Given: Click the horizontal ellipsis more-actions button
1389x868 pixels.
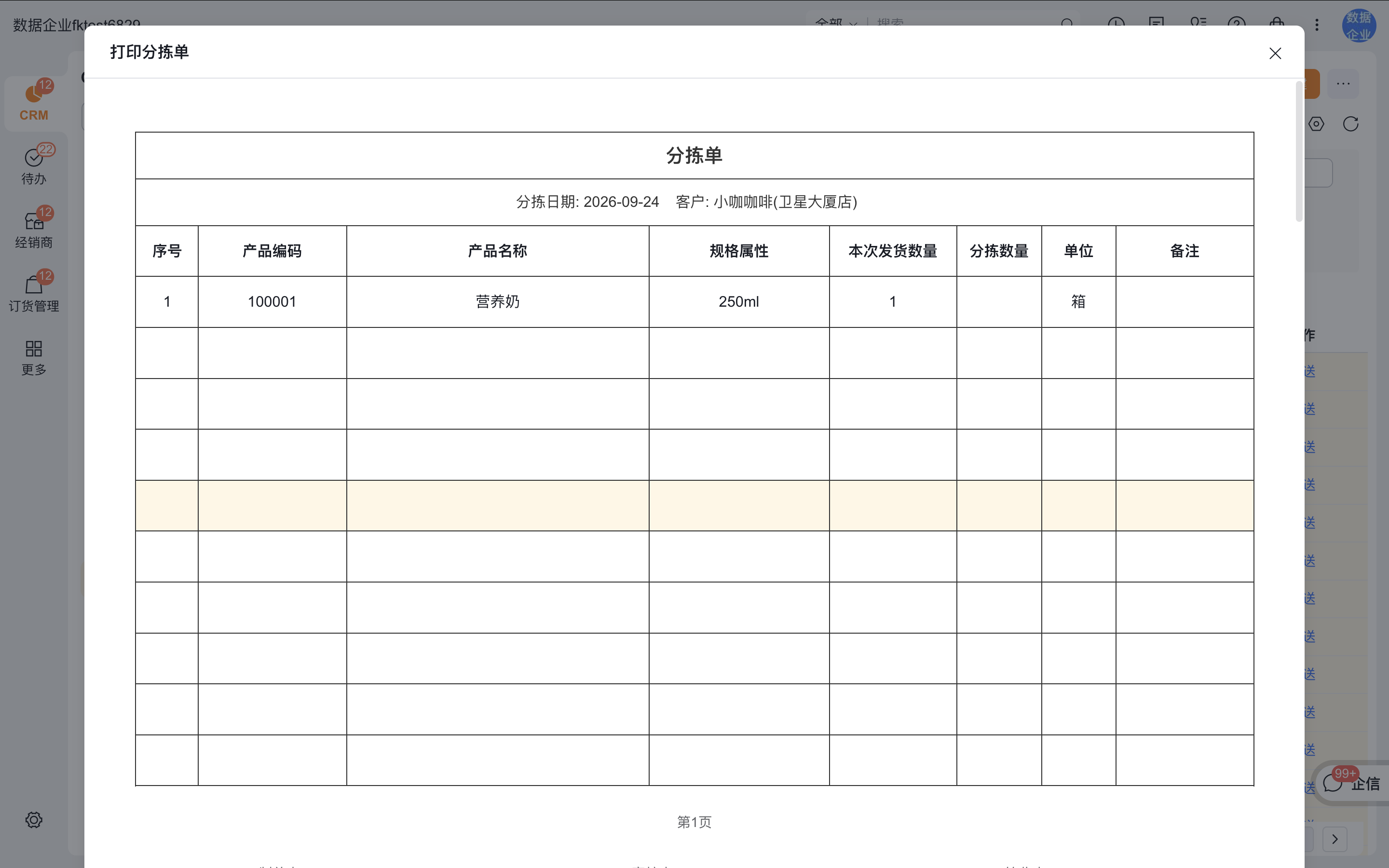Looking at the screenshot, I should coord(1343,84).
